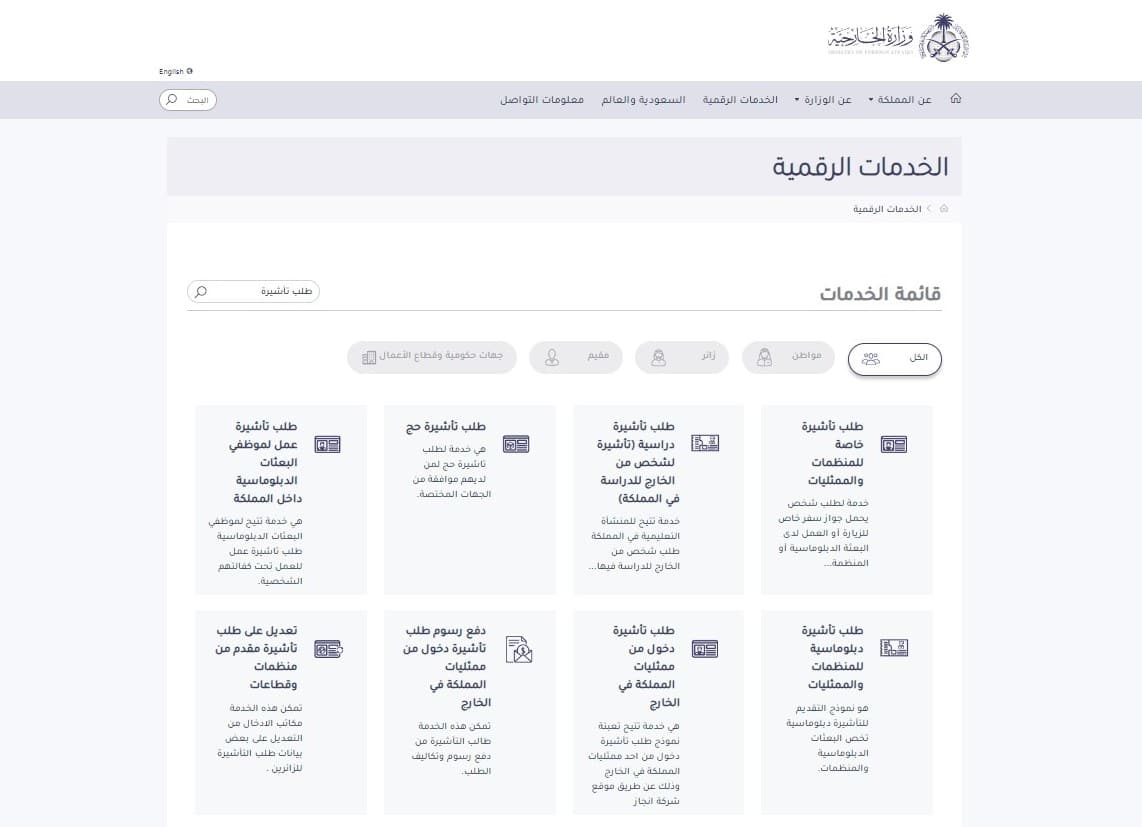Click the resident icon in the مقيم filter
This screenshot has width=1142, height=827.
point(552,357)
